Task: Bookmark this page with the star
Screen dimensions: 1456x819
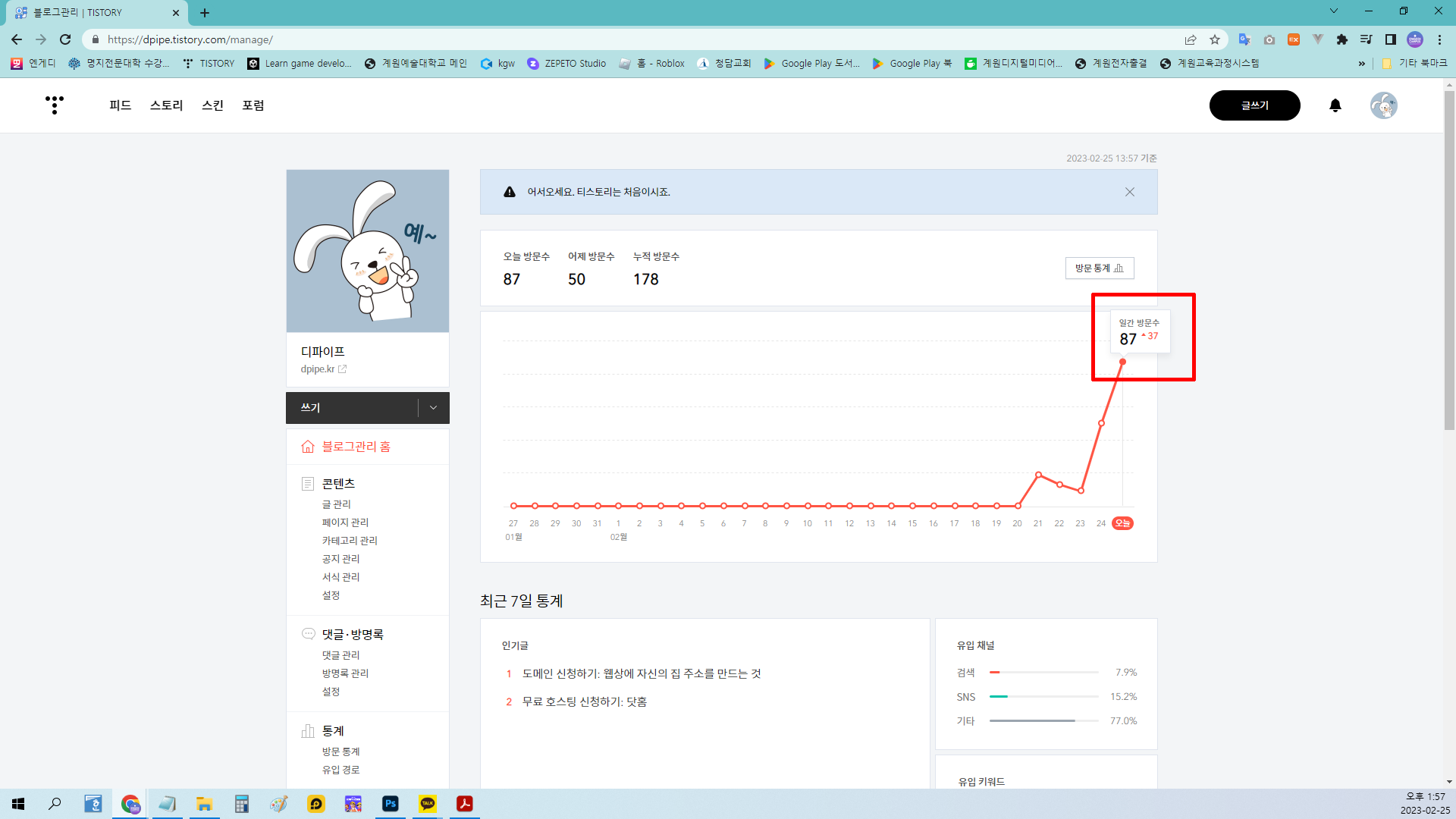Action: click(1215, 39)
